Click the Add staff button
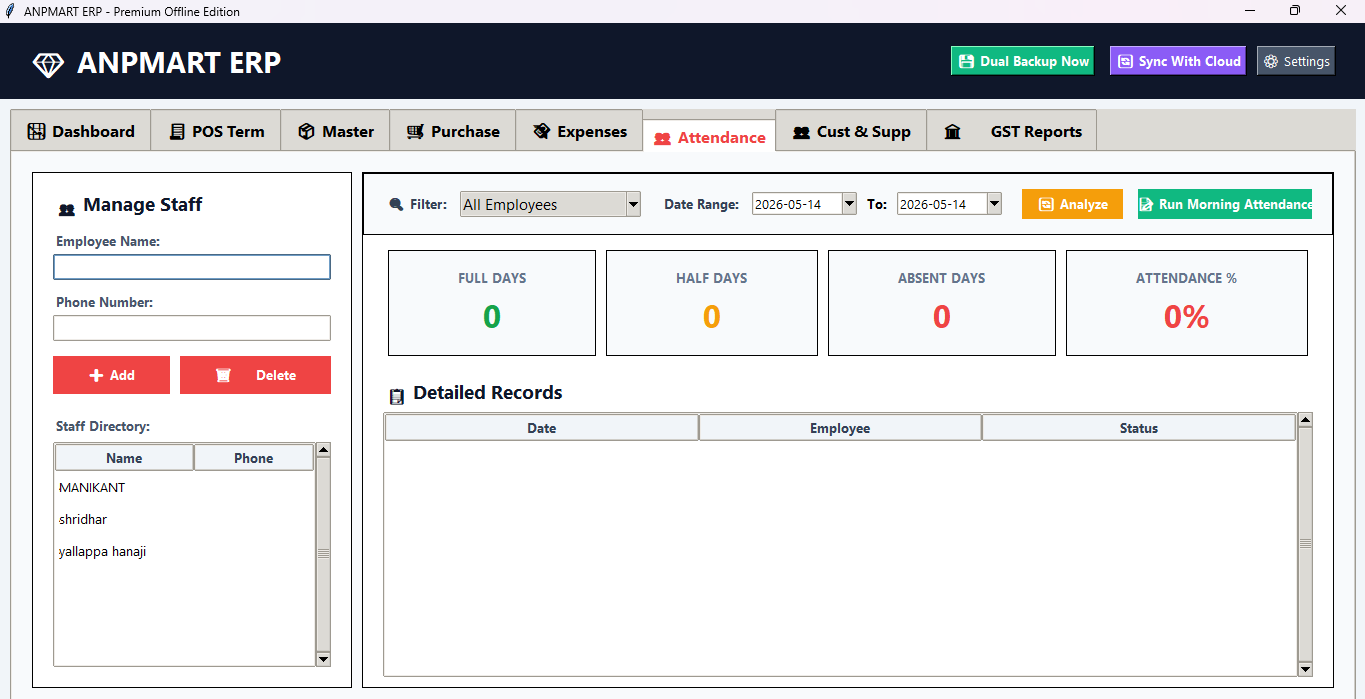Screen dimensions: 1365x699 point(111,375)
